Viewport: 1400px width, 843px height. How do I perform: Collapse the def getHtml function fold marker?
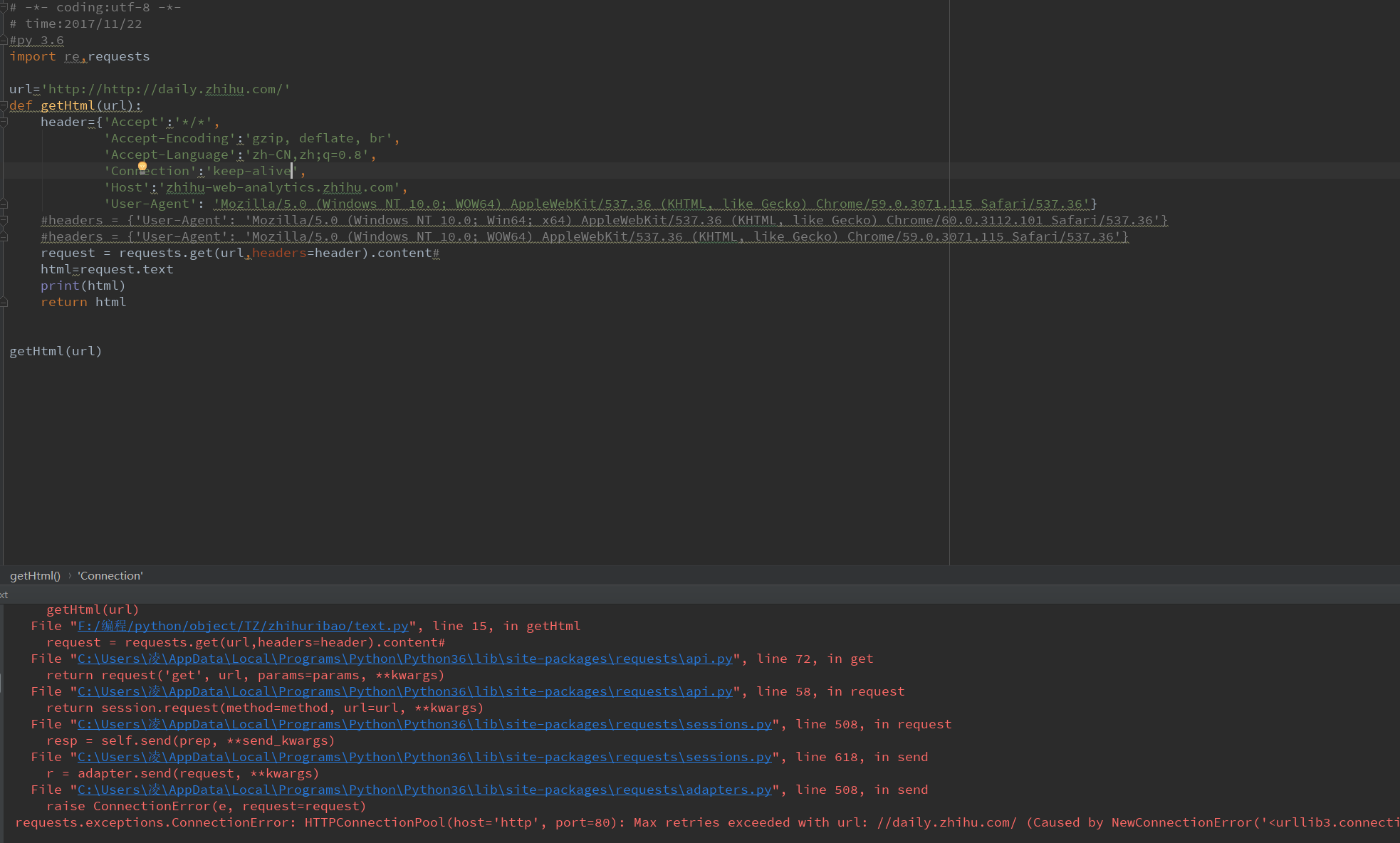point(4,106)
